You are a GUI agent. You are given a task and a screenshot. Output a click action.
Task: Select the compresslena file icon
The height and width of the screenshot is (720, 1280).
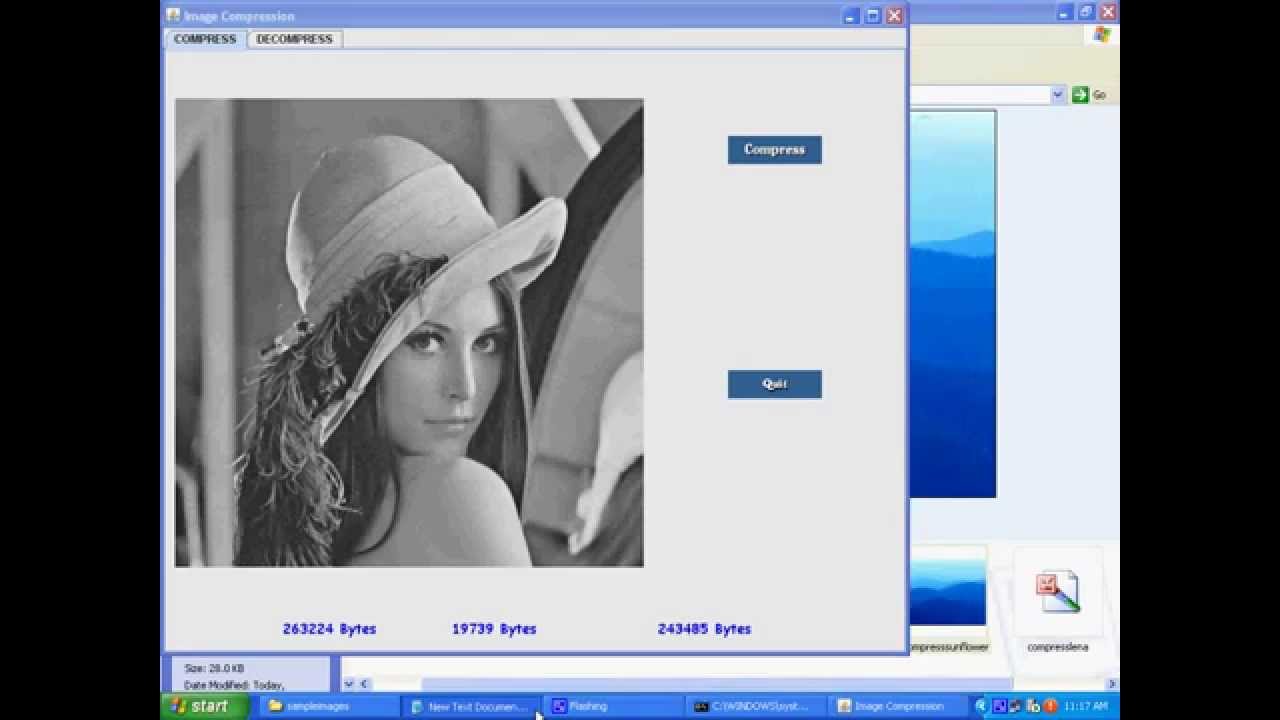(1058, 591)
